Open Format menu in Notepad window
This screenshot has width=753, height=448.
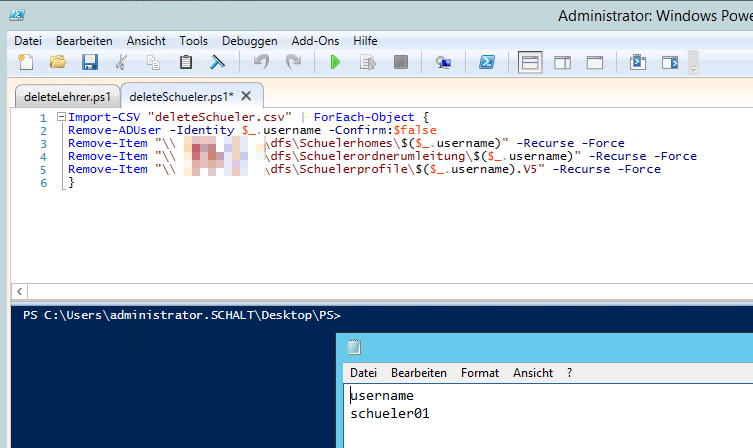tap(479, 373)
